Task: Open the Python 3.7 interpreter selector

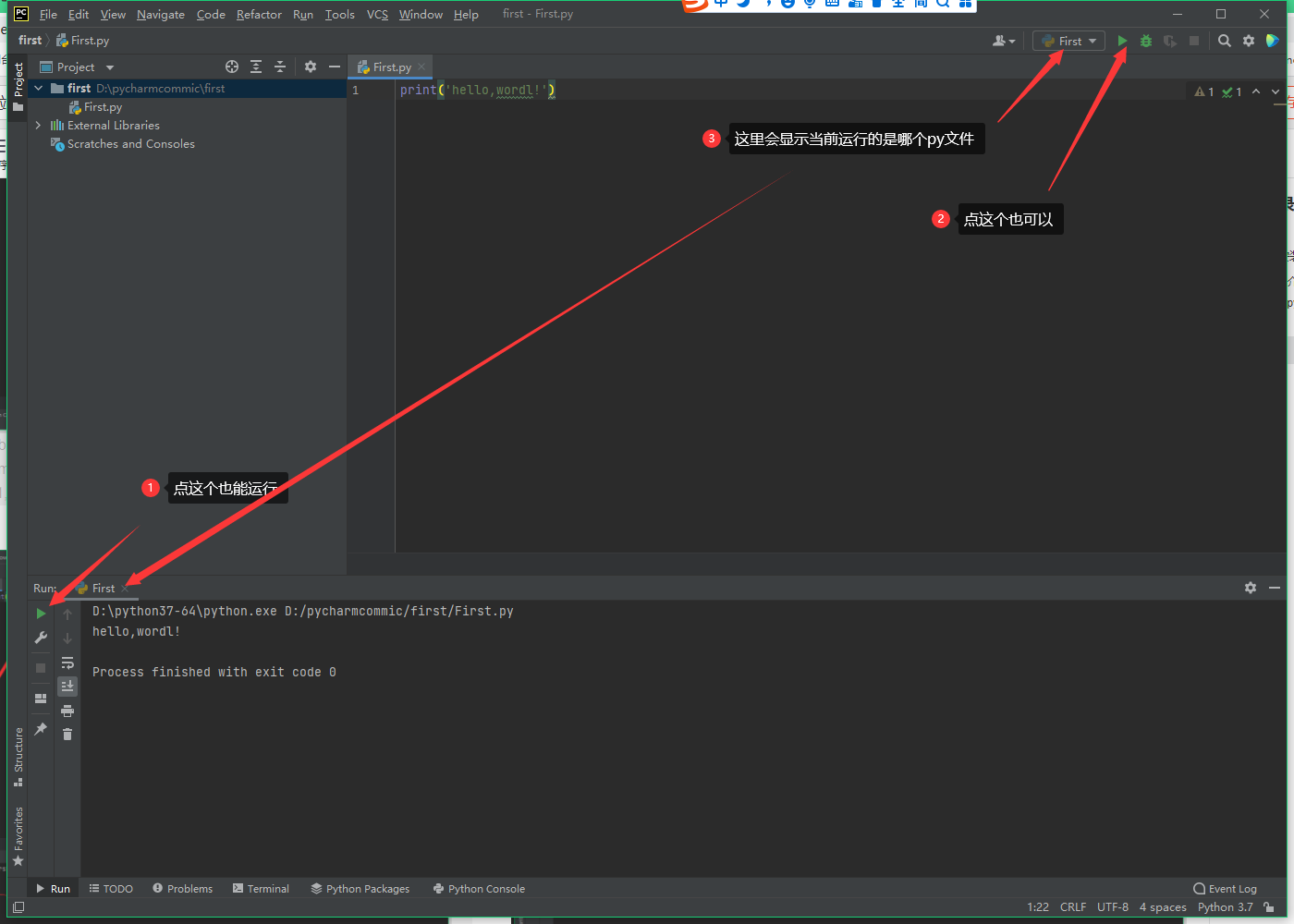Action: [1226, 907]
